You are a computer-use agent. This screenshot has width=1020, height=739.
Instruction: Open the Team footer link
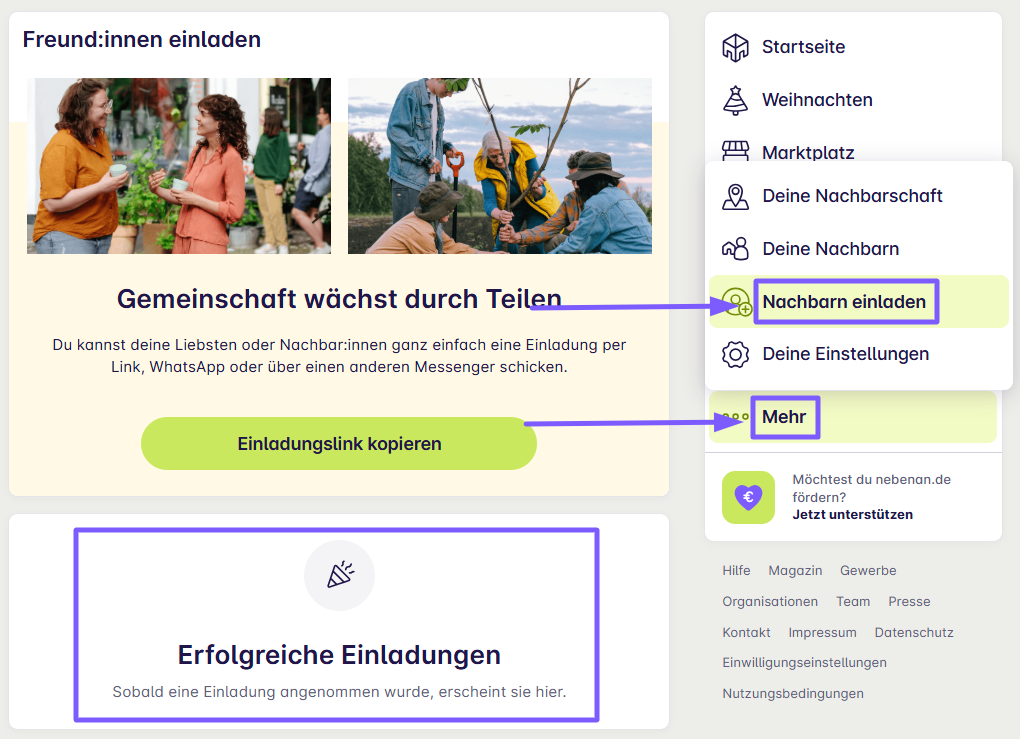tap(853, 602)
